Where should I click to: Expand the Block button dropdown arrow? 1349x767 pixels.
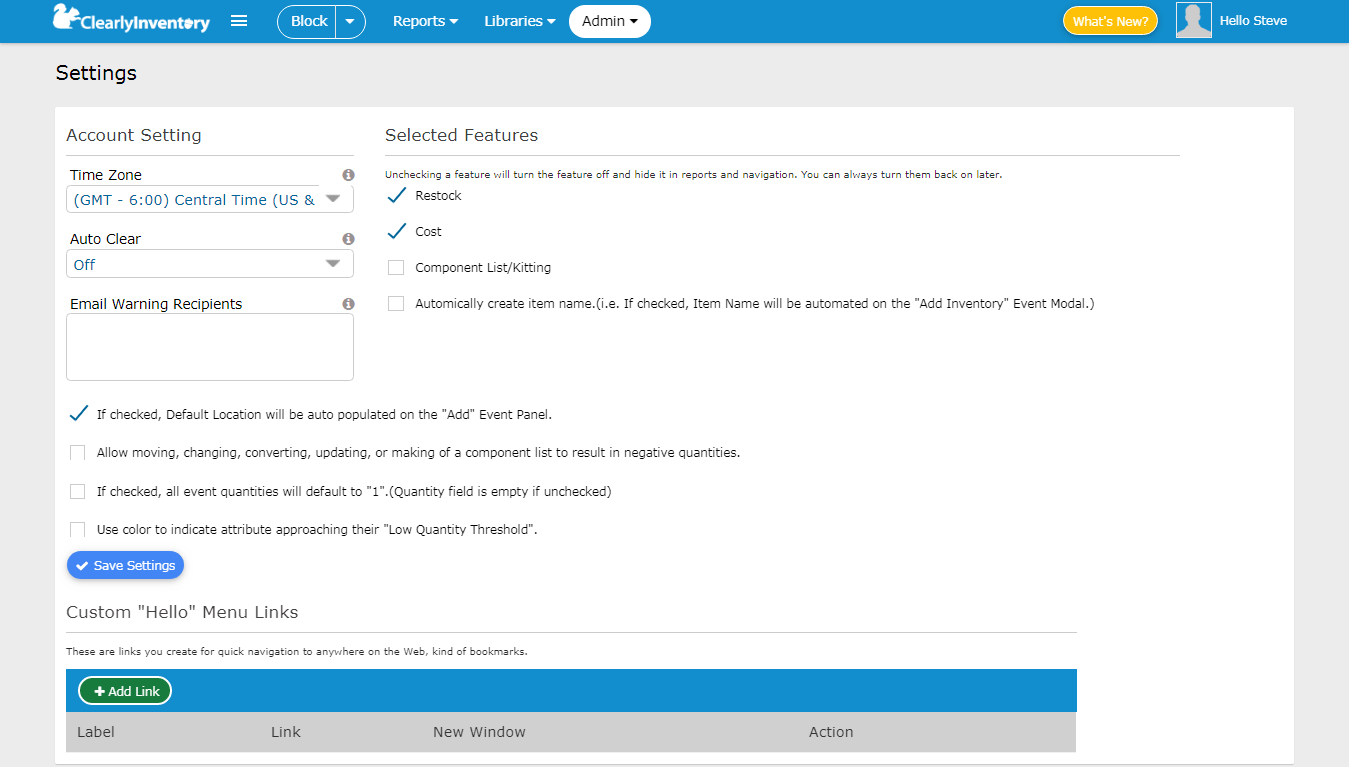pyautogui.click(x=350, y=21)
